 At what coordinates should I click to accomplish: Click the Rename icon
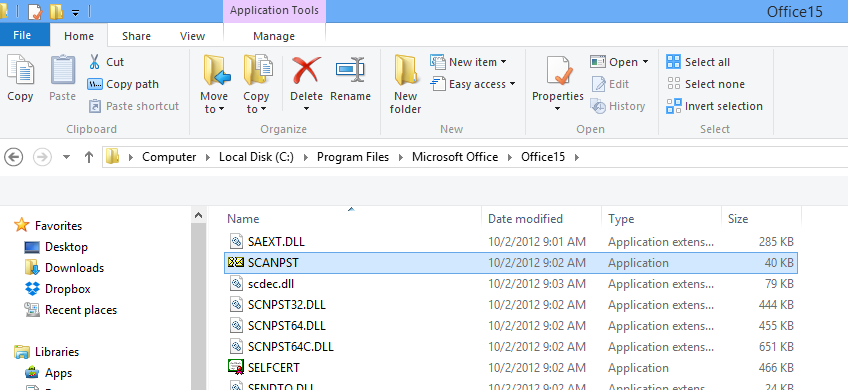[350, 70]
